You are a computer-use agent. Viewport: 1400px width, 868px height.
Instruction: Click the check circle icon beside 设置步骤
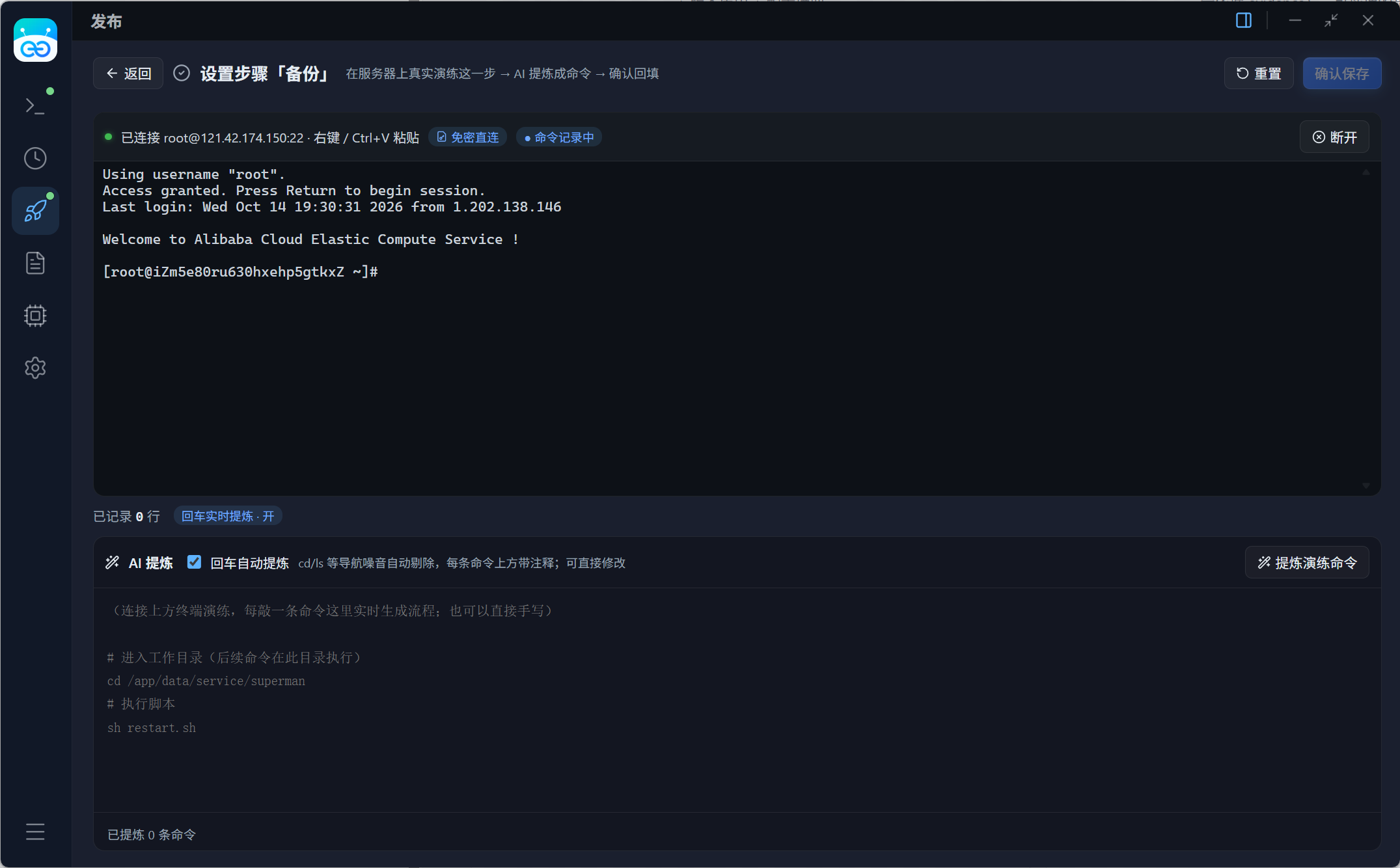click(182, 73)
